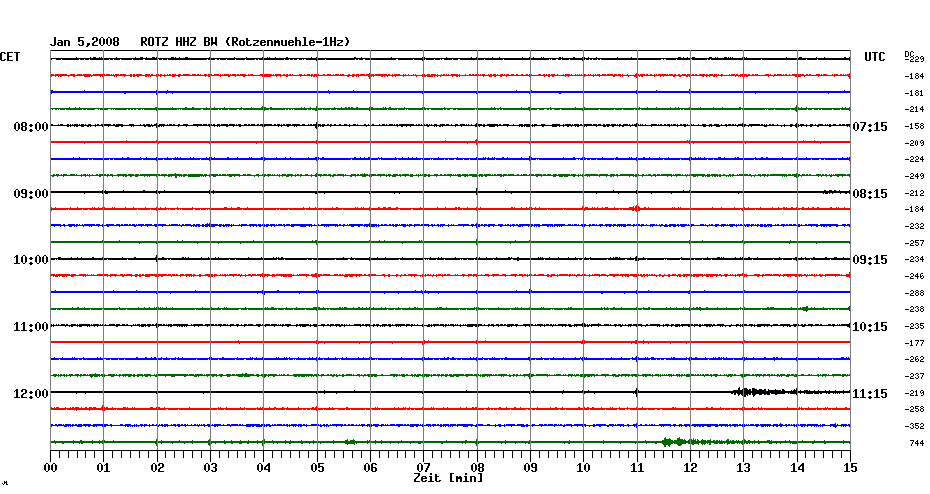Click the '00' minute axis label
Viewport: 930px width, 494px height.
50,467
